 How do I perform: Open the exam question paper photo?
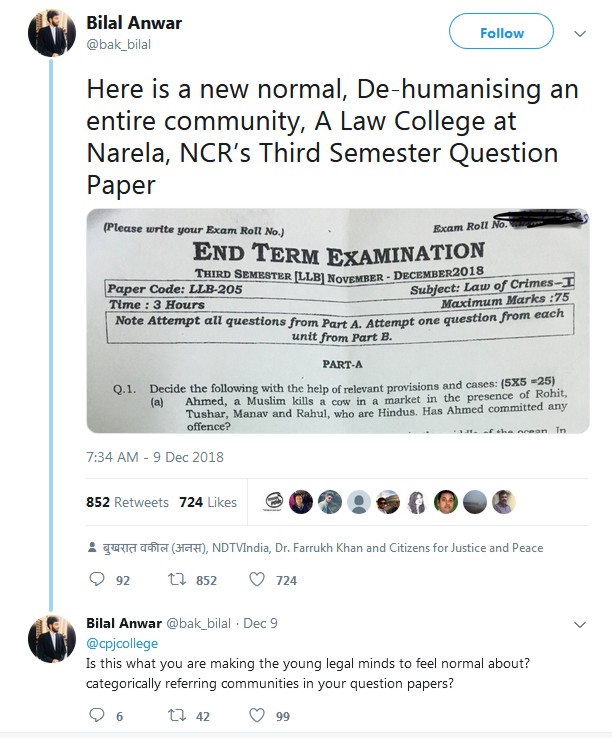pos(338,321)
